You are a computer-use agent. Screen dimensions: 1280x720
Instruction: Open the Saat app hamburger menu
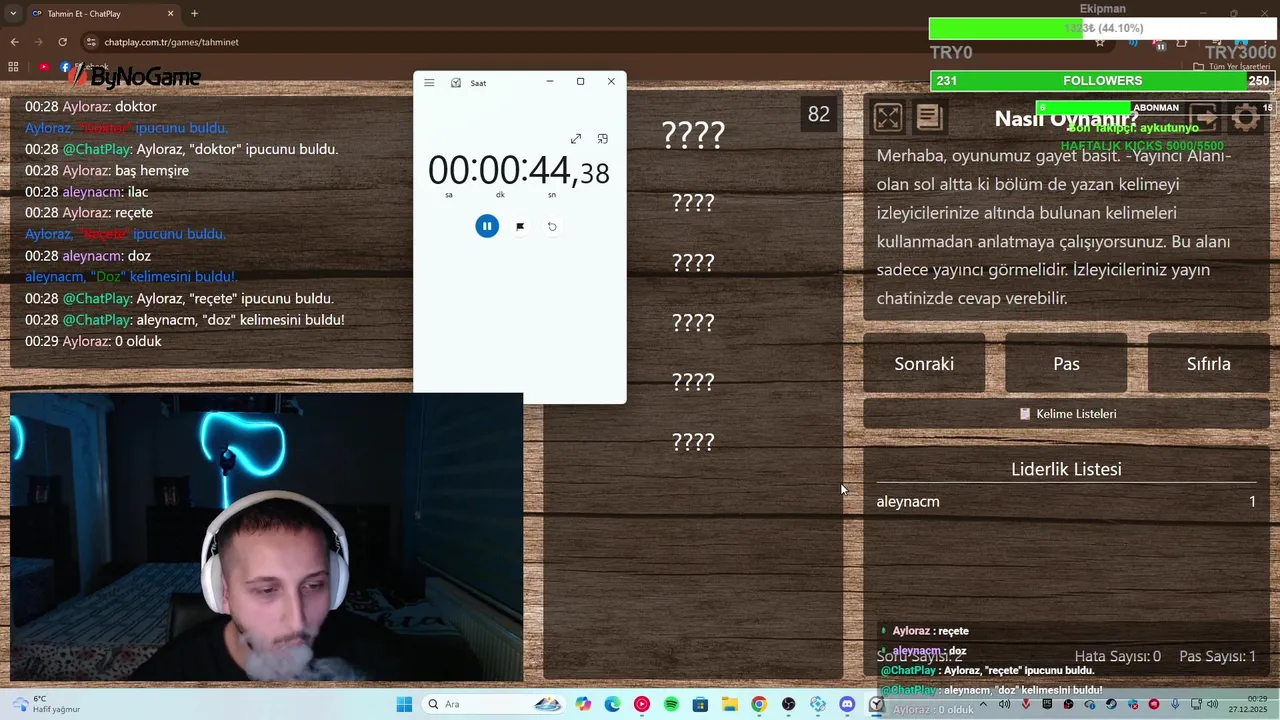click(x=429, y=83)
